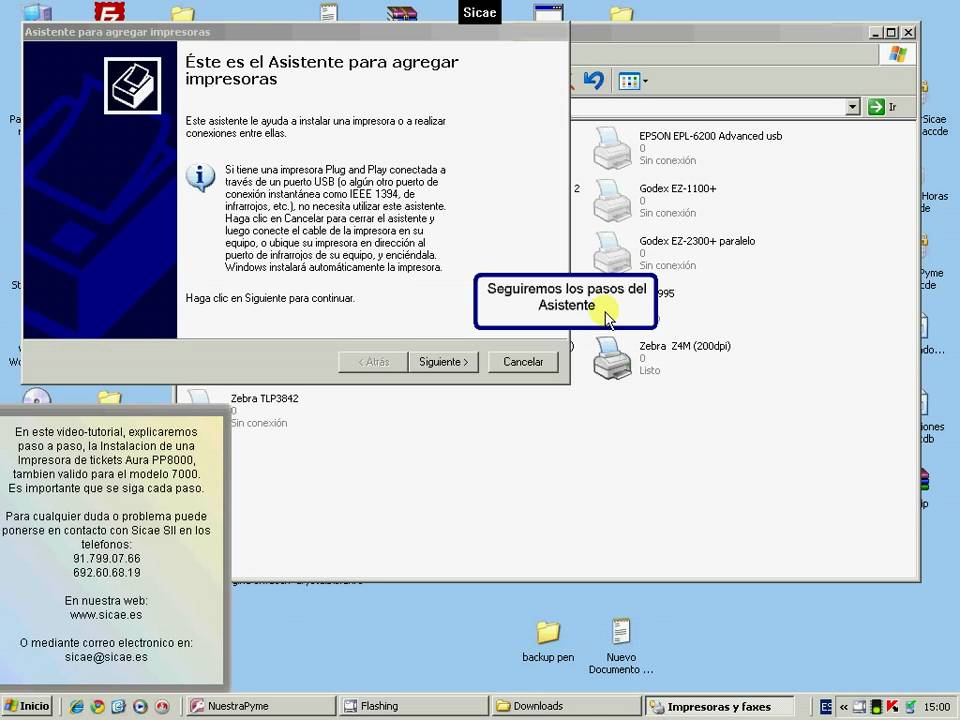The width and height of the screenshot is (960, 720).
Task: Switch to Impresoras y faxes taskbar window
Action: 720,707
